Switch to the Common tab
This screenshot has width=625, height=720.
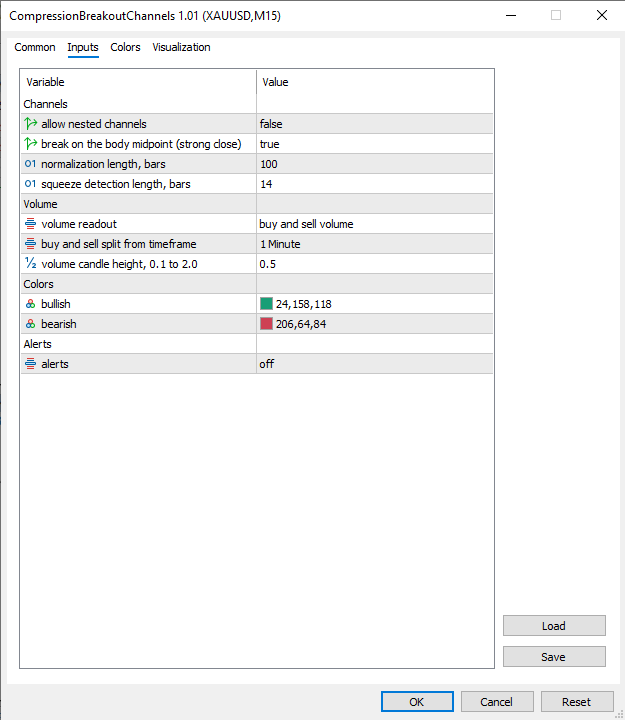click(35, 47)
